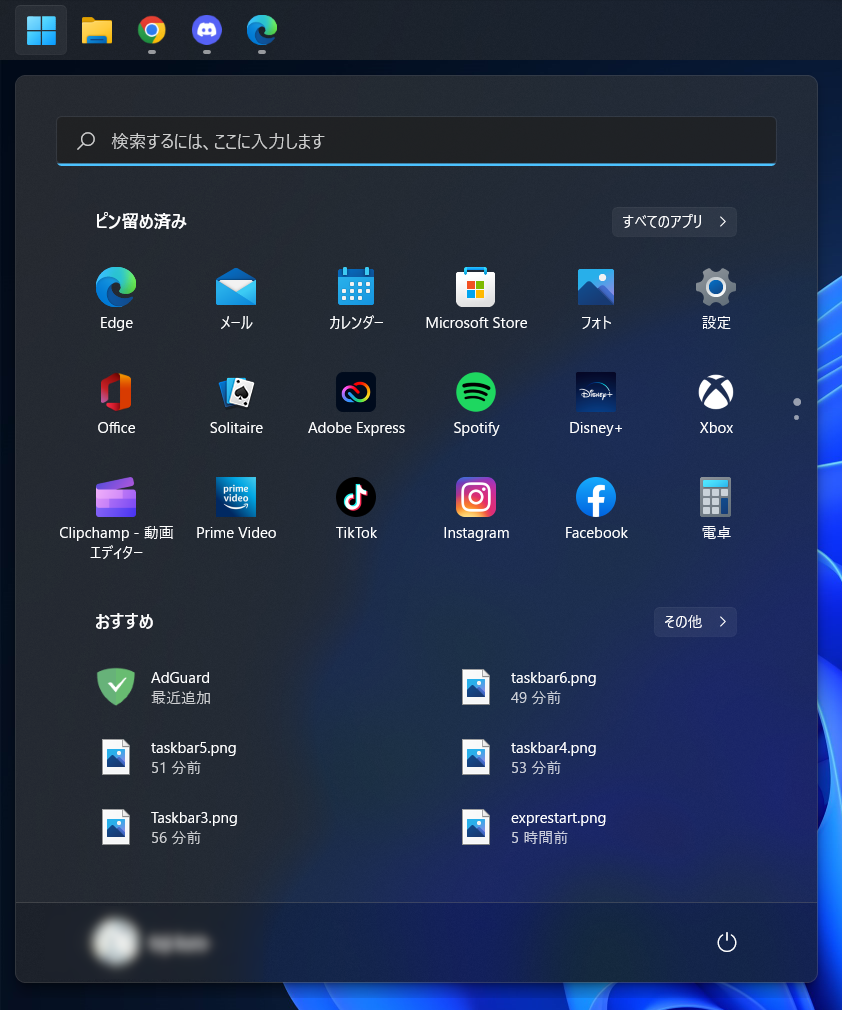Open Spotify

click(476, 404)
